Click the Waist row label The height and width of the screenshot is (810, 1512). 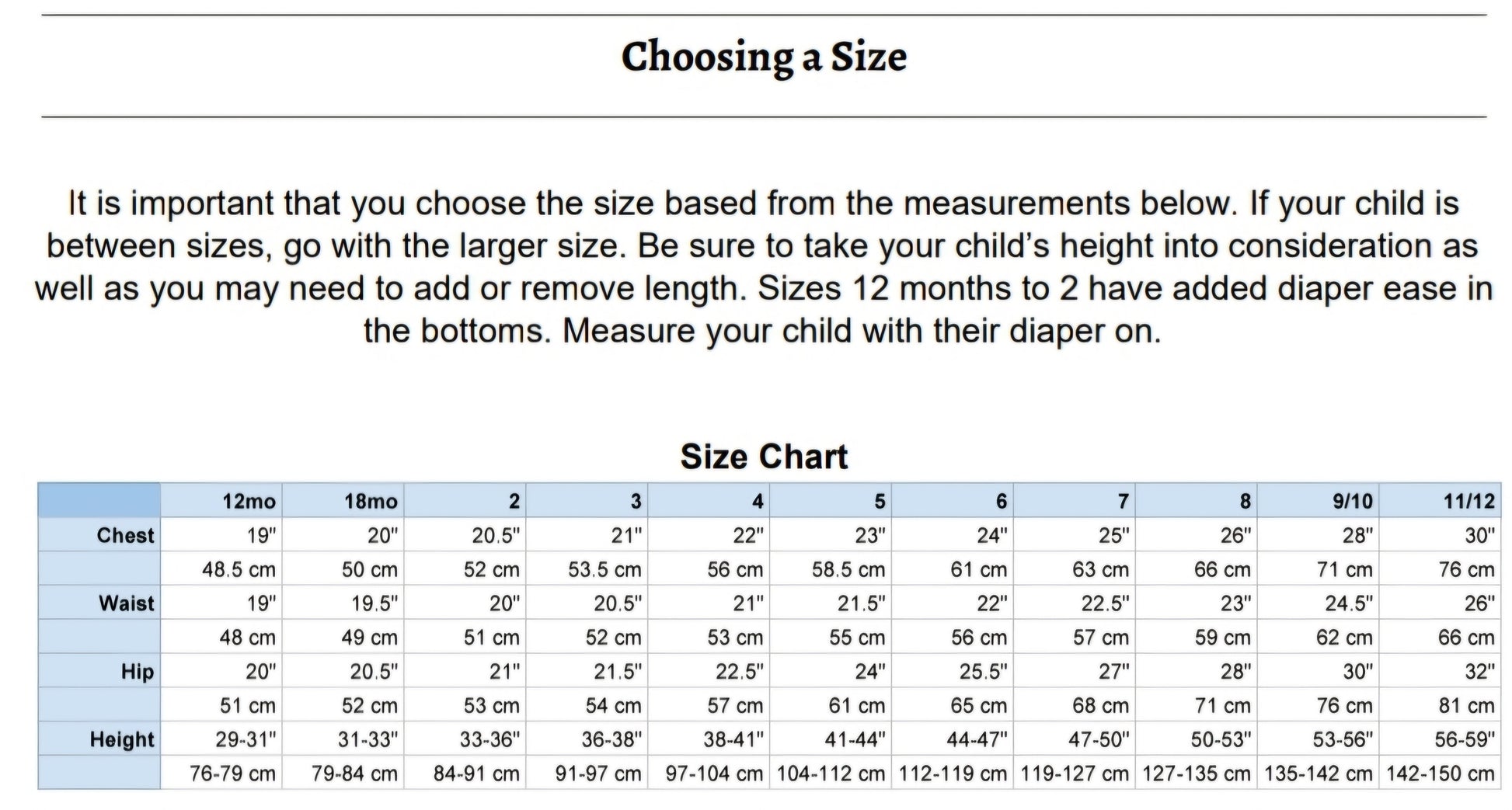tap(127, 603)
